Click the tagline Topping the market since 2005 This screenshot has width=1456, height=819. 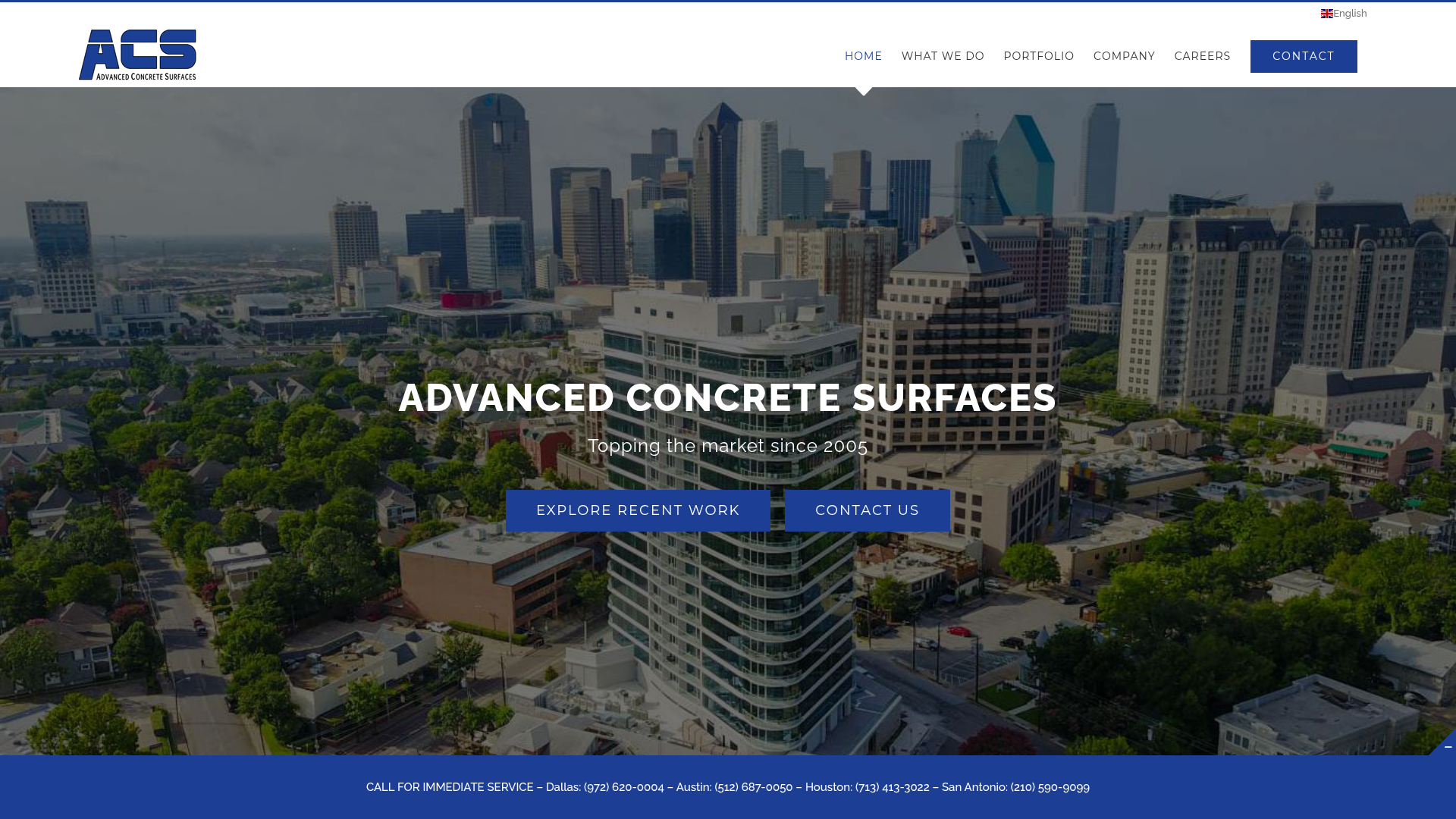point(727,446)
